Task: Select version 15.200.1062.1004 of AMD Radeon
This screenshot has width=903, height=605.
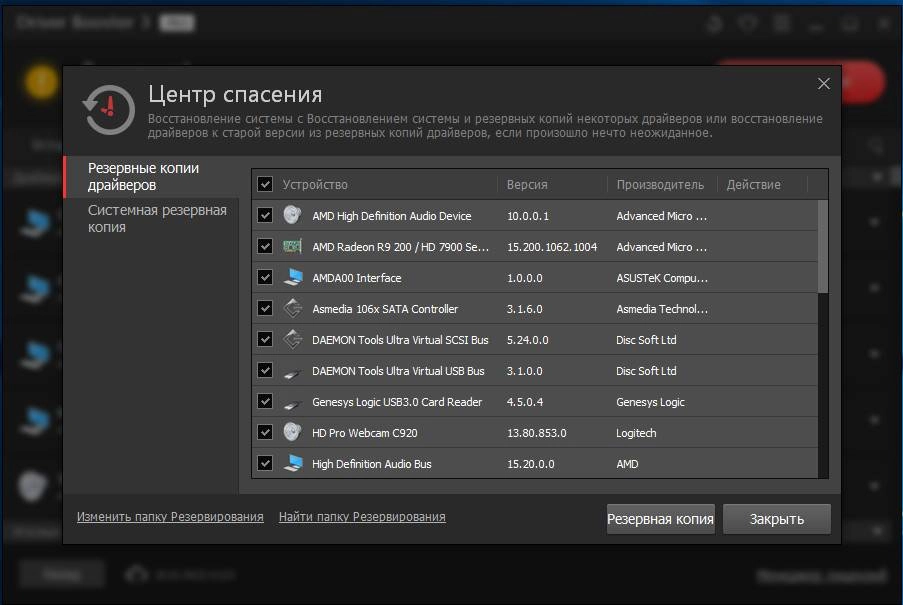Action: coord(552,247)
